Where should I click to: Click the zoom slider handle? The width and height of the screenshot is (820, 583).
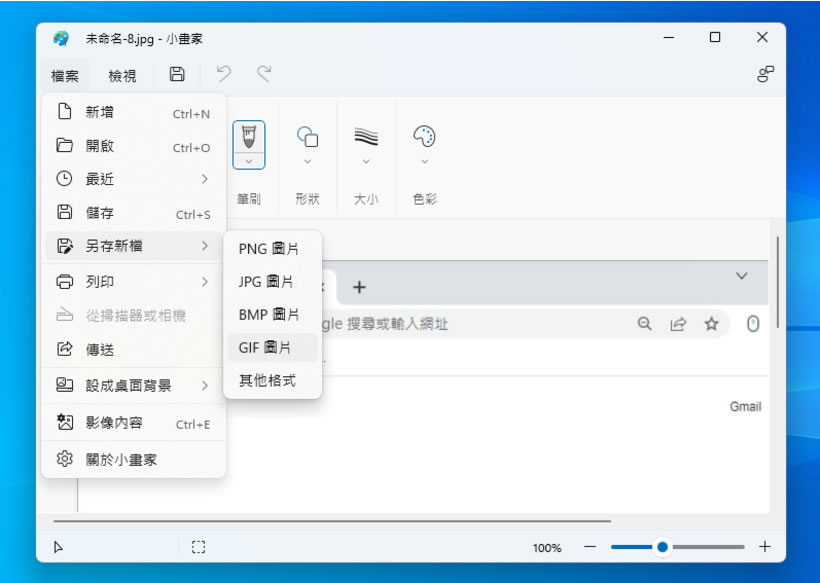tap(662, 547)
